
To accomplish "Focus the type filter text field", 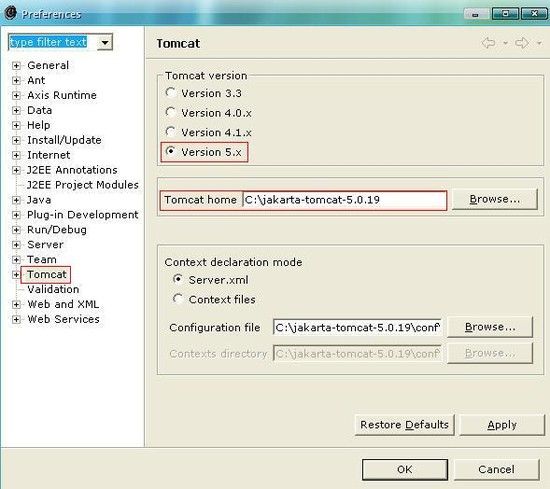I will point(52,42).
